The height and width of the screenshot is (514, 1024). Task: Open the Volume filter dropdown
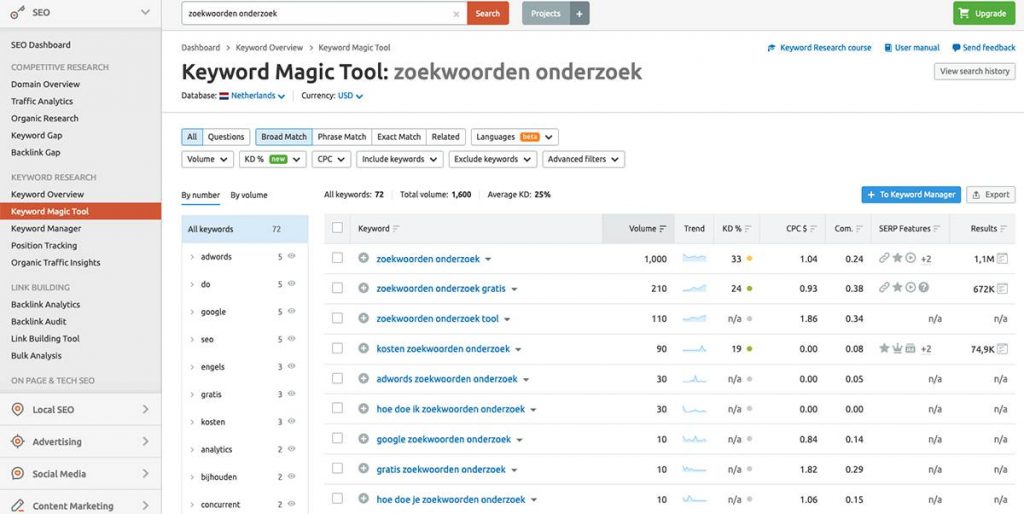click(208, 159)
